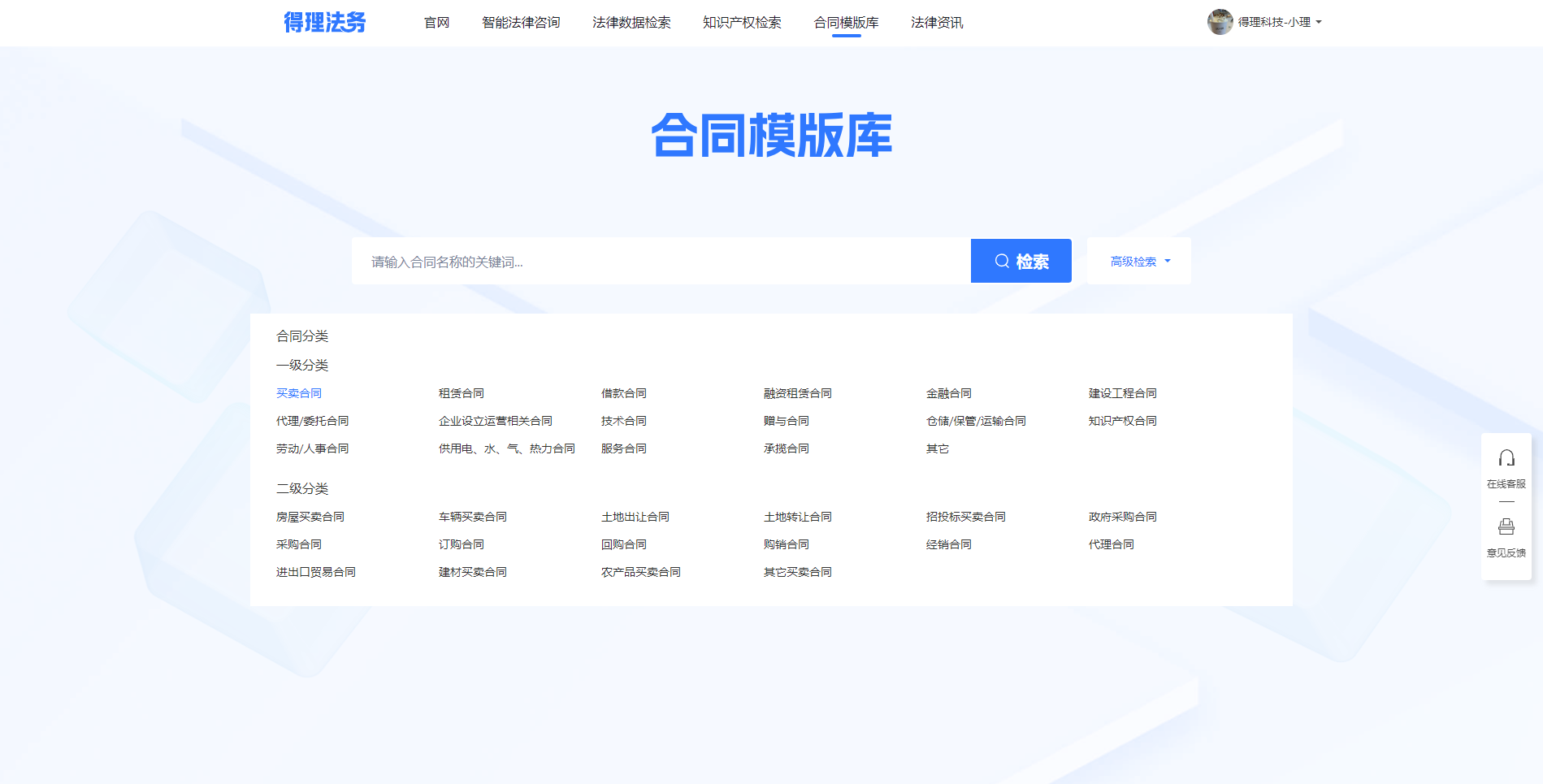
Task: Expand the 高级检索 dropdown
Action: click(1139, 262)
